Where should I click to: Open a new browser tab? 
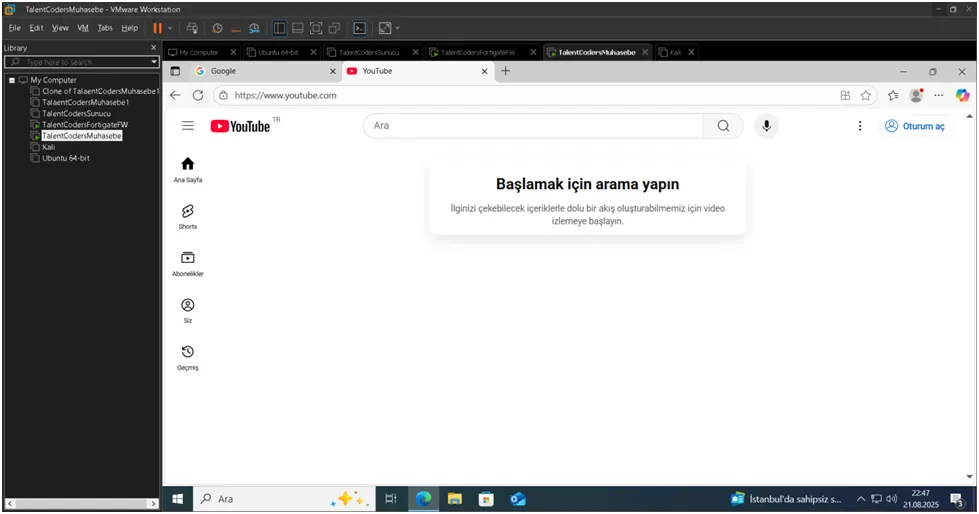tap(506, 71)
